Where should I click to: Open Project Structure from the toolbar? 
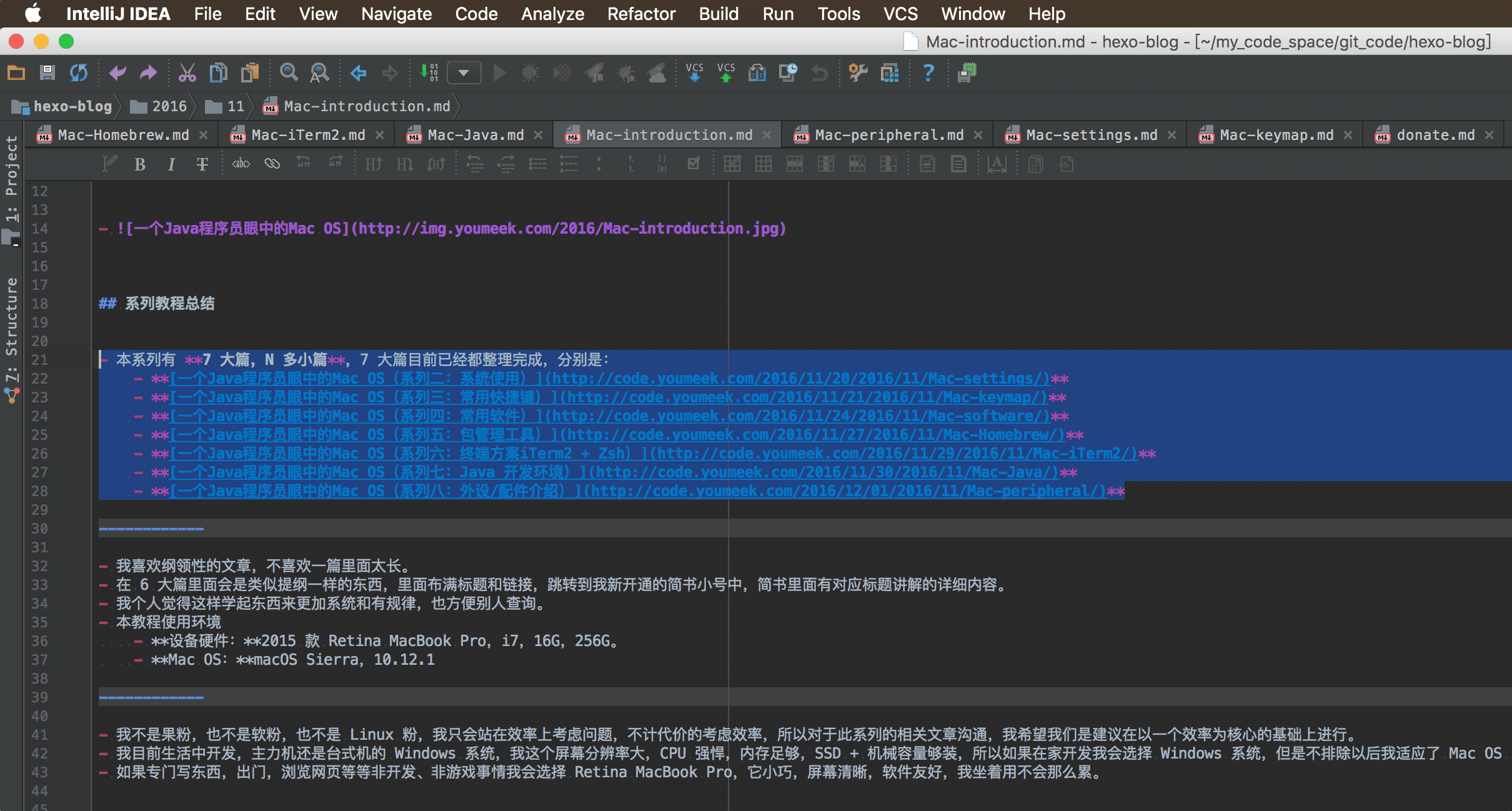tap(889, 73)
